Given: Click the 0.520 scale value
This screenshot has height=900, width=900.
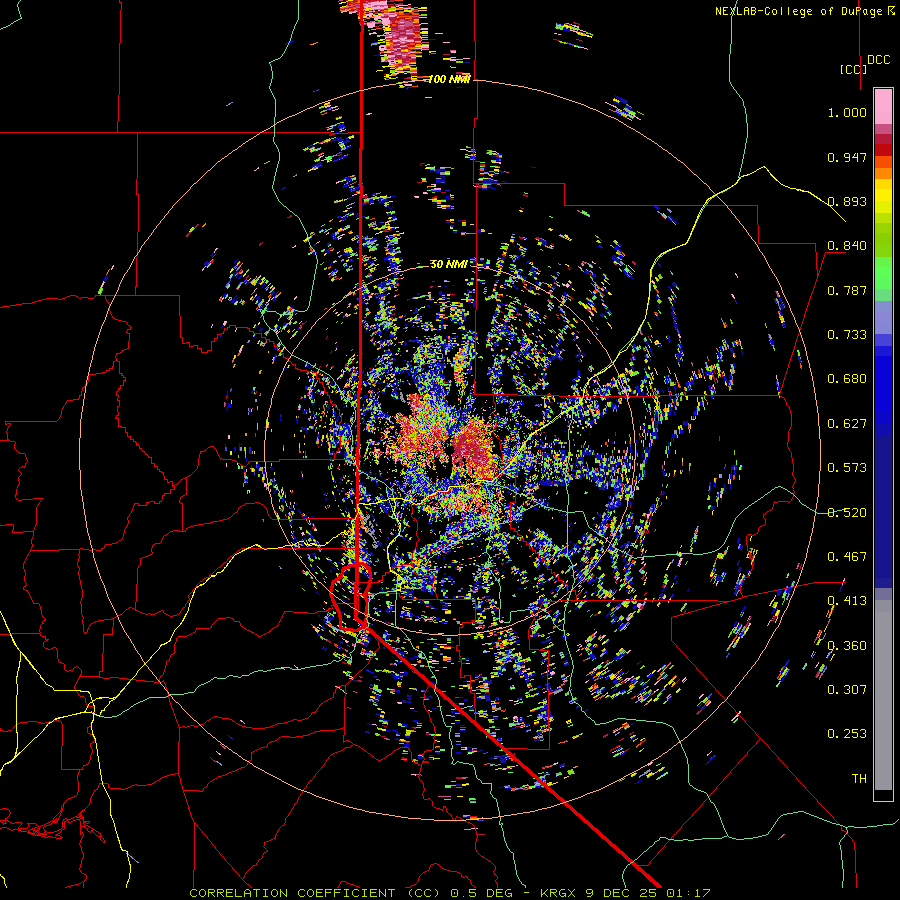Looking at the screenshot, I should [847, 513].
